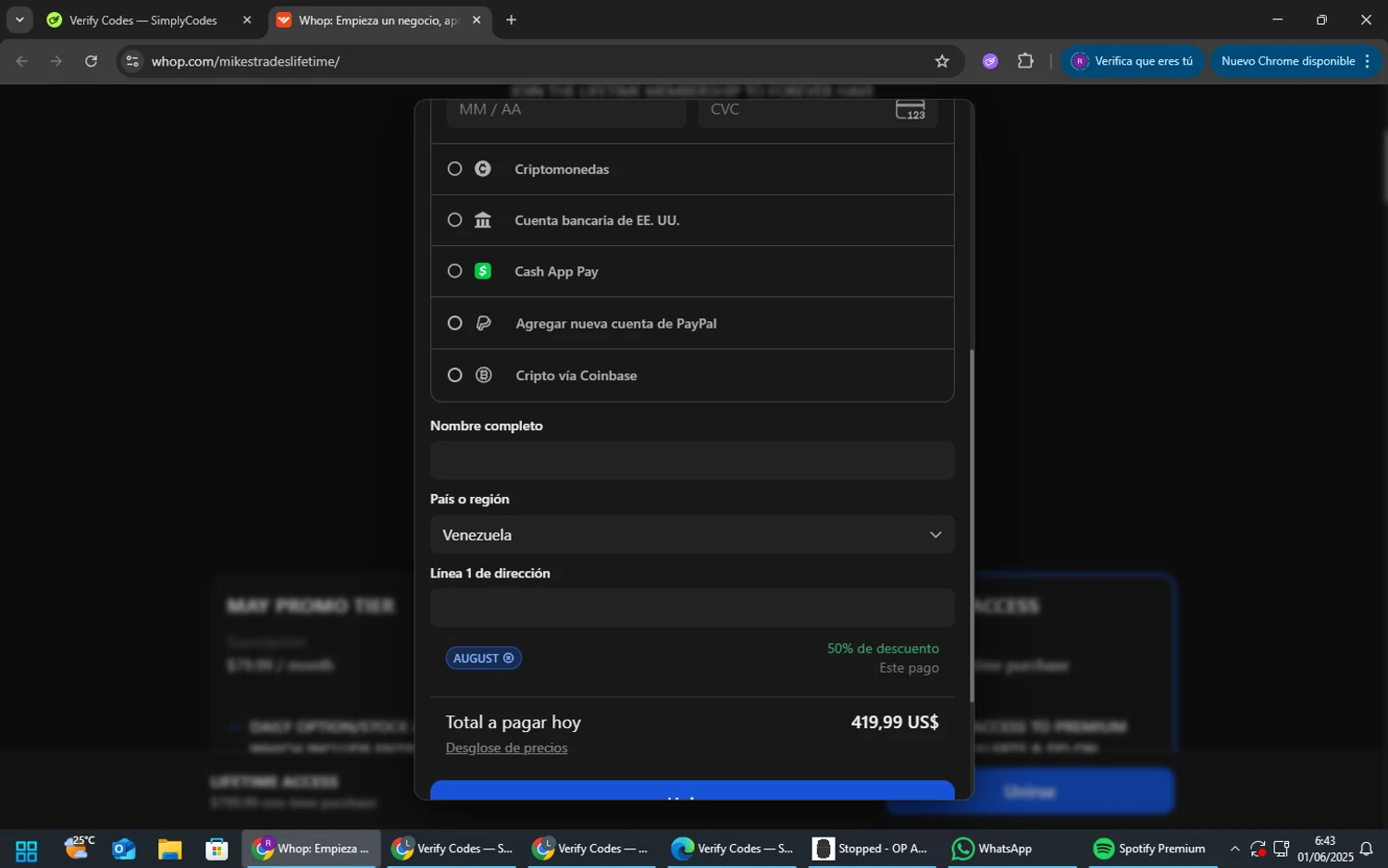The image size is (1388, 868).
Task: Select Agregar nueva cuenta de PayPal radio
Action: [454, 323]
